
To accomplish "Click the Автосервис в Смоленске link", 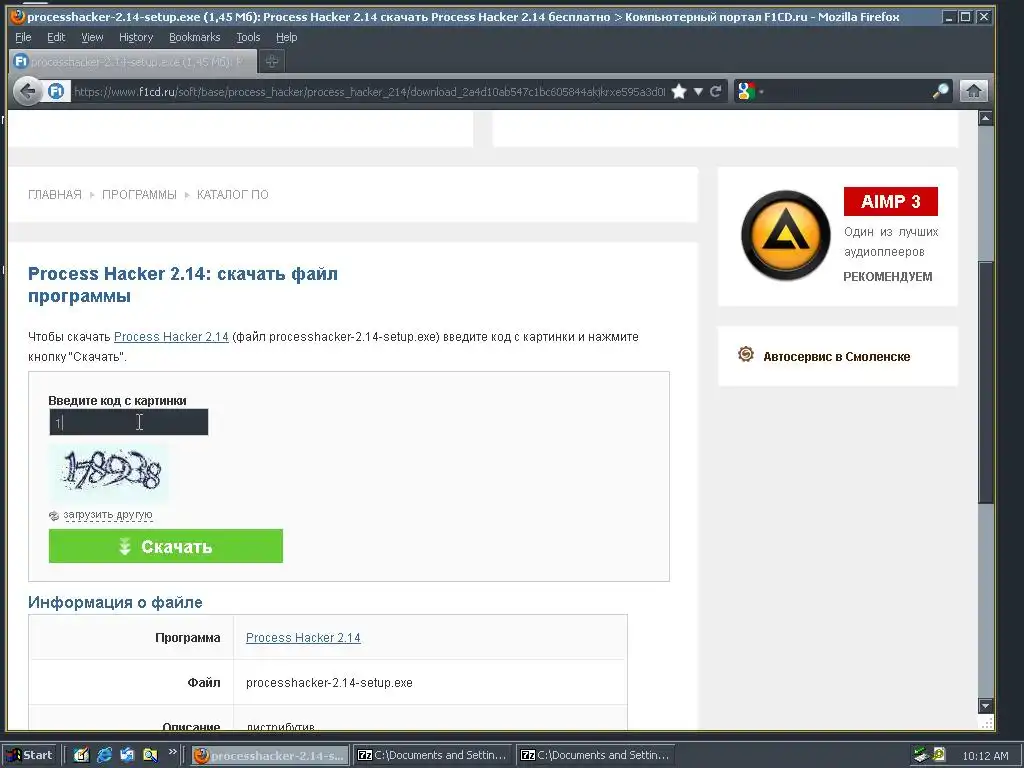I will coord(837,357).
